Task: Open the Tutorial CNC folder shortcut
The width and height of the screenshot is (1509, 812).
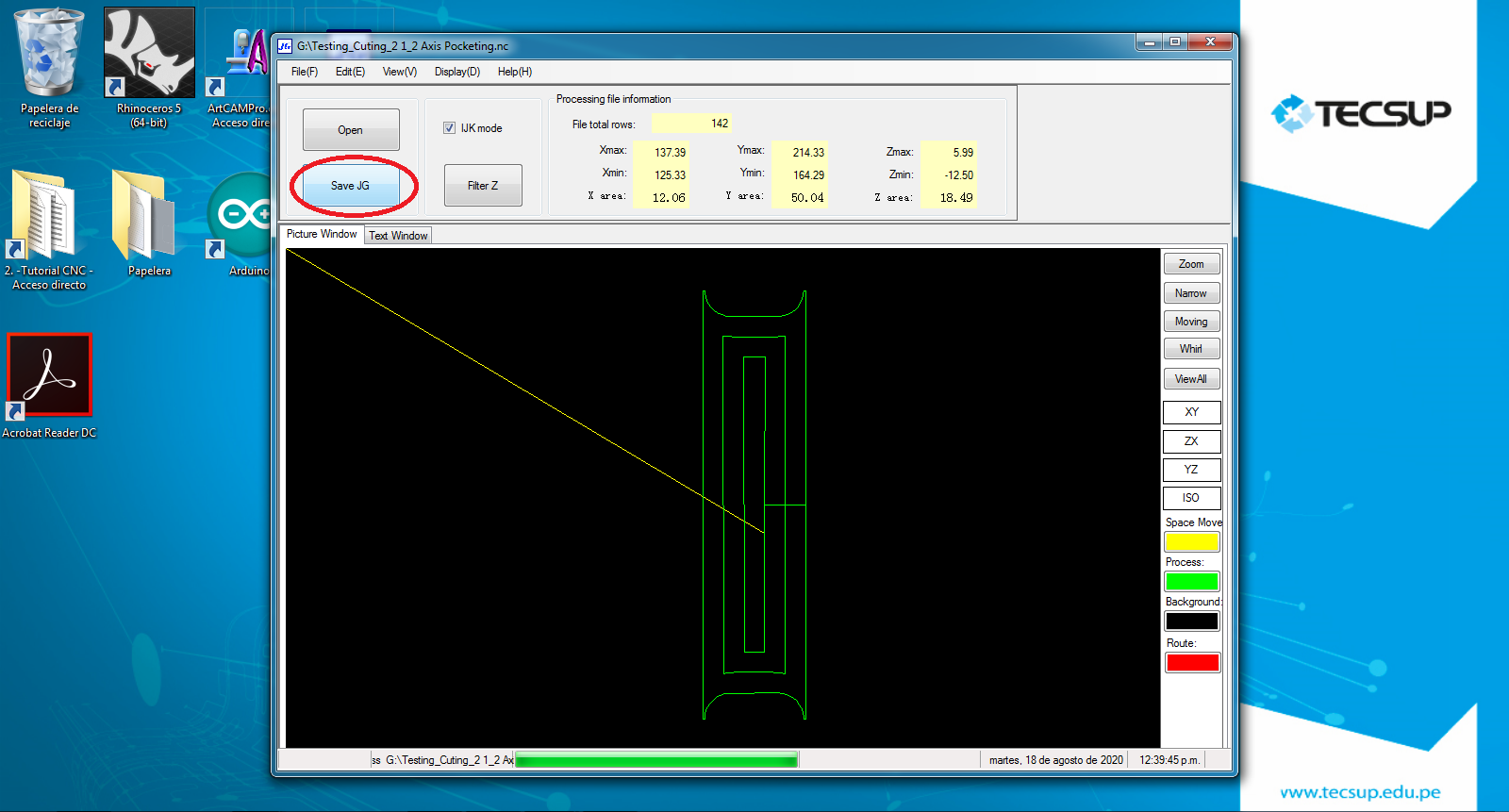Action: pos(49,229)
